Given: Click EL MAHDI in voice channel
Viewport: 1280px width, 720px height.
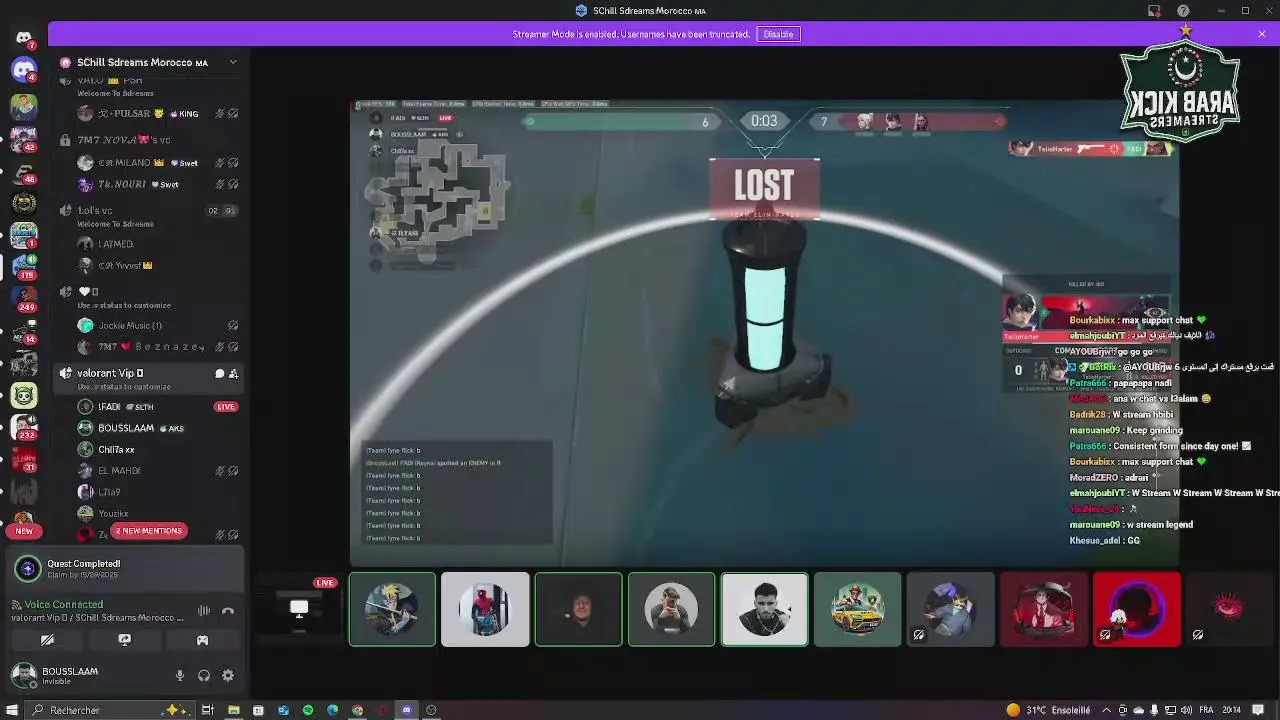Looking at the screenshot, I should [150, 471].
